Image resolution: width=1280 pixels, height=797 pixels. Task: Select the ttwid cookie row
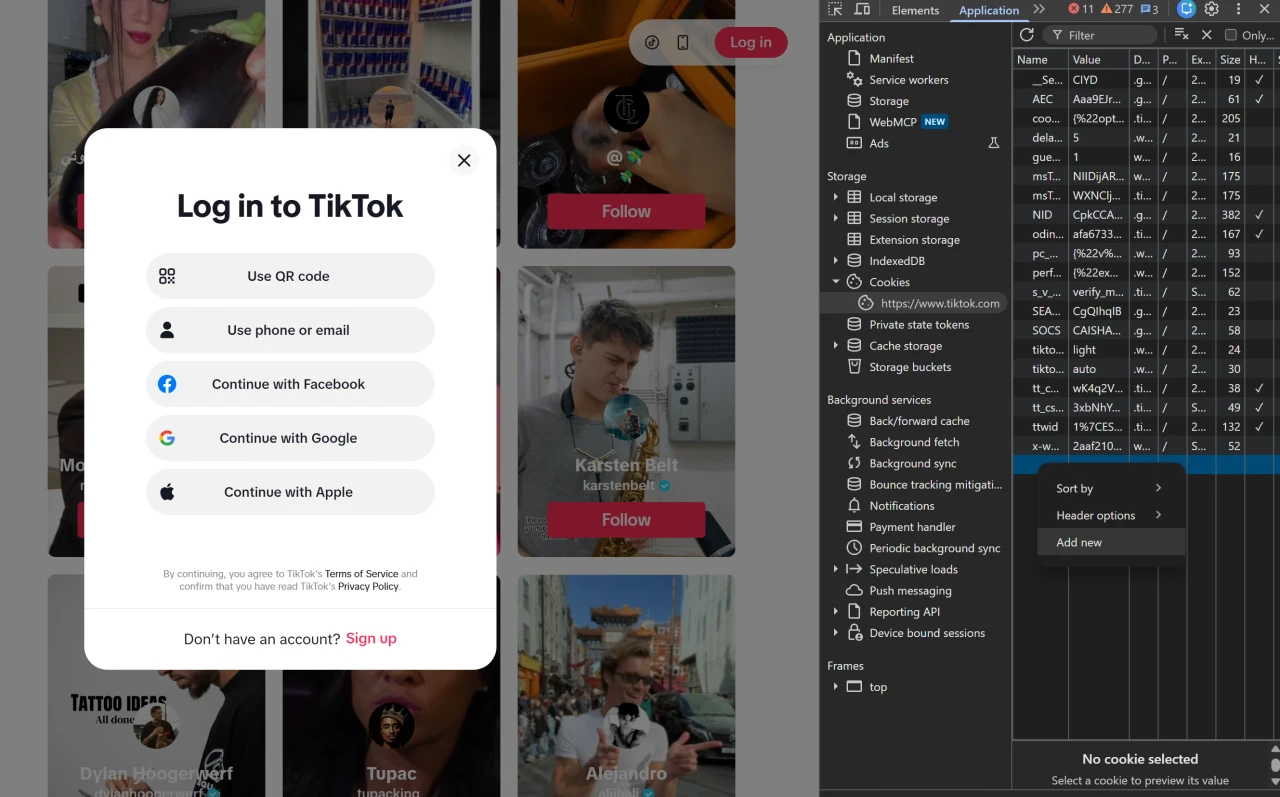(1144, 427)
